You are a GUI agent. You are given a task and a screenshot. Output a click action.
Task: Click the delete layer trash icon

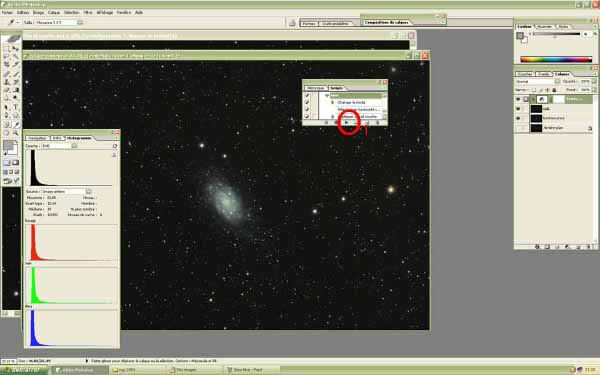point(589,247)
